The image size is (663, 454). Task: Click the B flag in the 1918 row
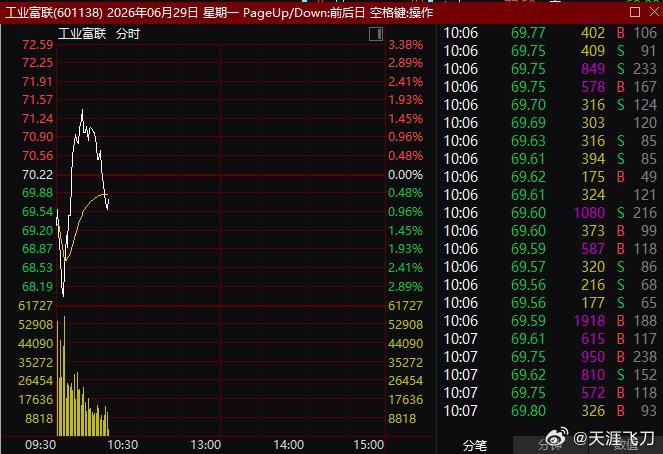(620, 321)
